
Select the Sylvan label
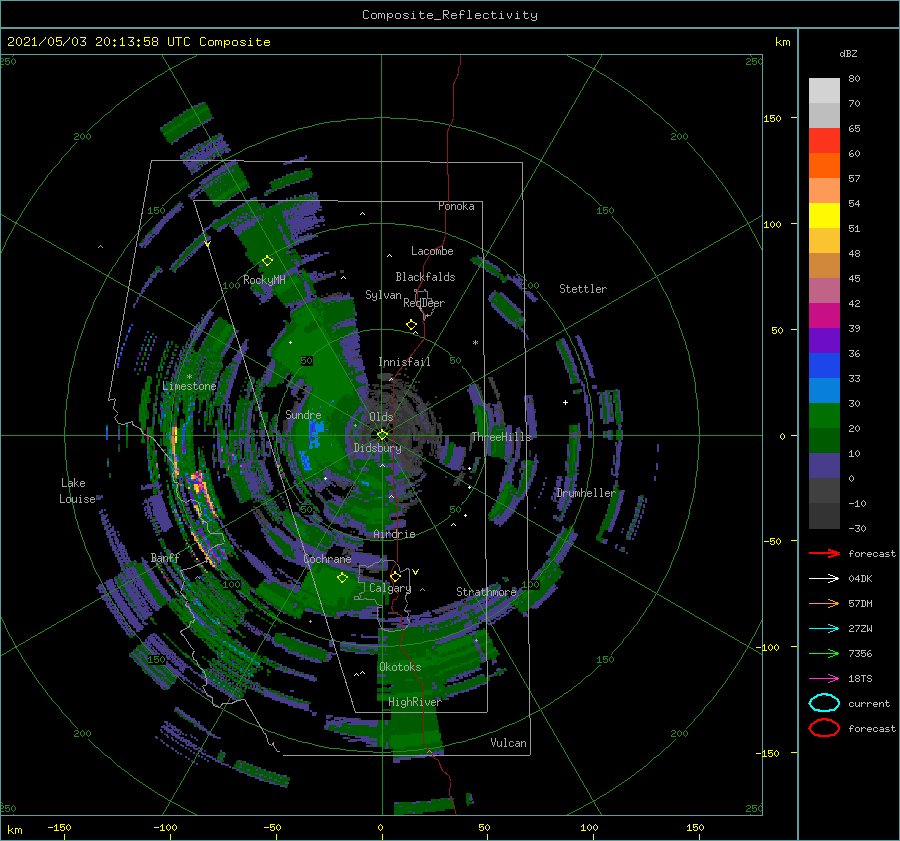(x=383, y=295)
